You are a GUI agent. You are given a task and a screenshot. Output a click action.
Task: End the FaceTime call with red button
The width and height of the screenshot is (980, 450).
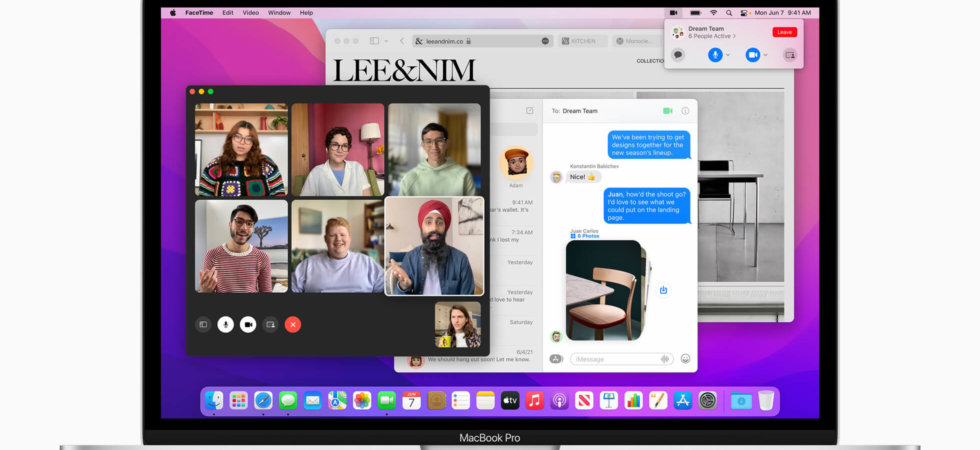click(x=293, y=324)
